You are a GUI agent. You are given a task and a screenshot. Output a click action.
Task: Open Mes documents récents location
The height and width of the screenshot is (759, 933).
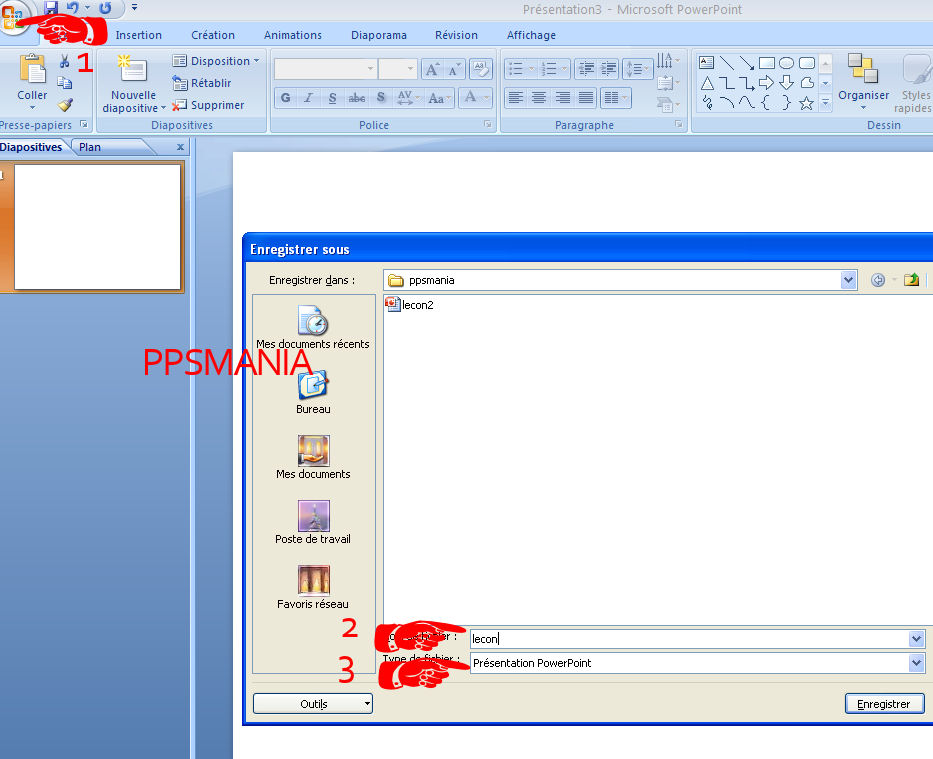(x=313, y=322)
